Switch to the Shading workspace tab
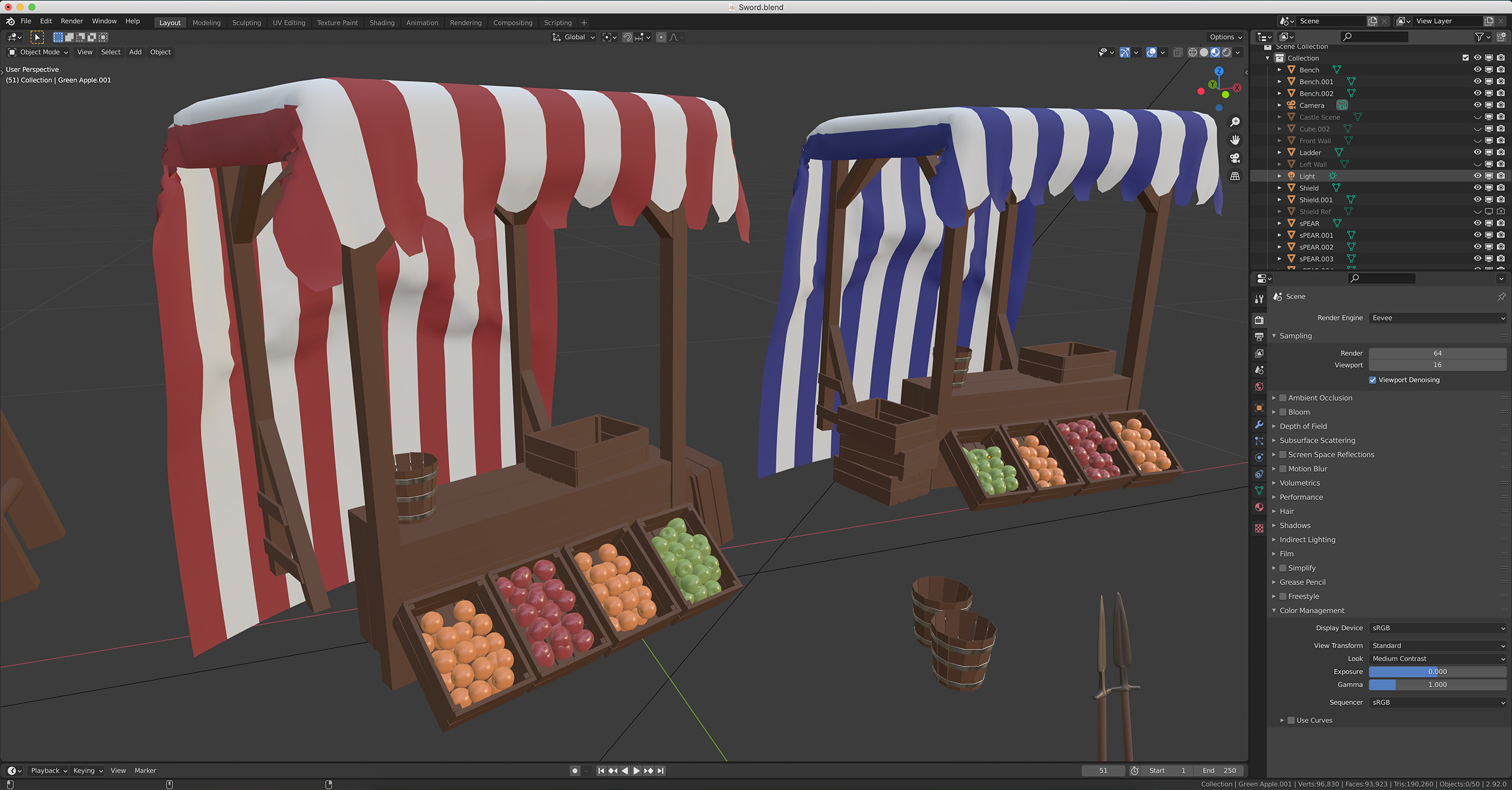 (x=382, y=22)
